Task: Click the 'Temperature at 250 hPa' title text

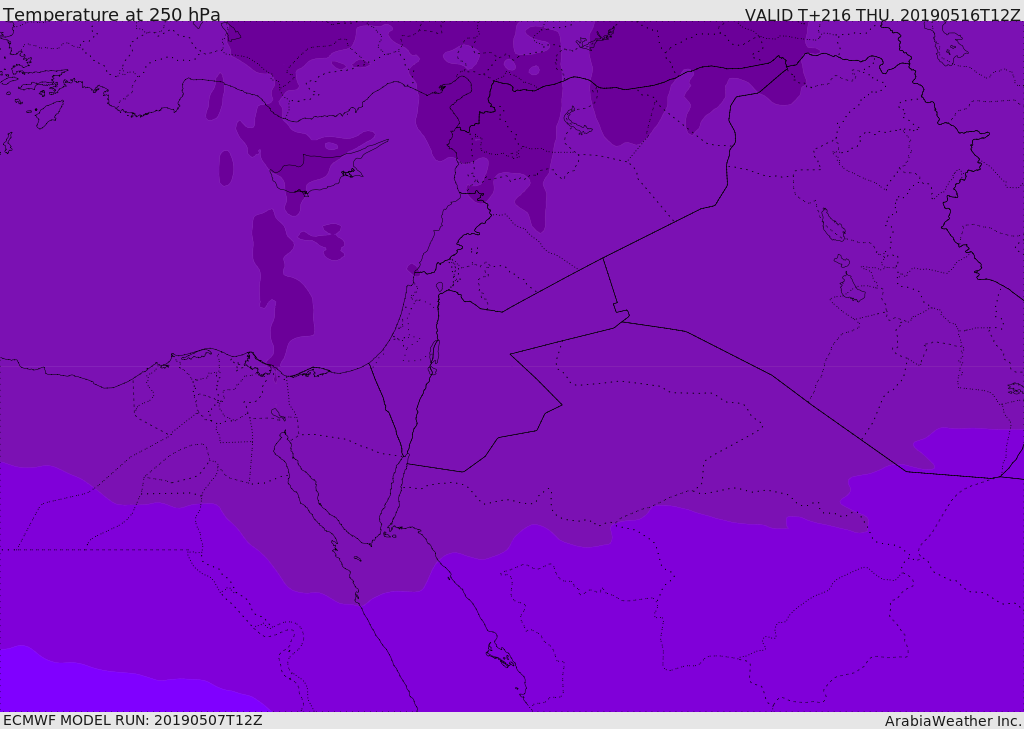Action: point(112,14)
